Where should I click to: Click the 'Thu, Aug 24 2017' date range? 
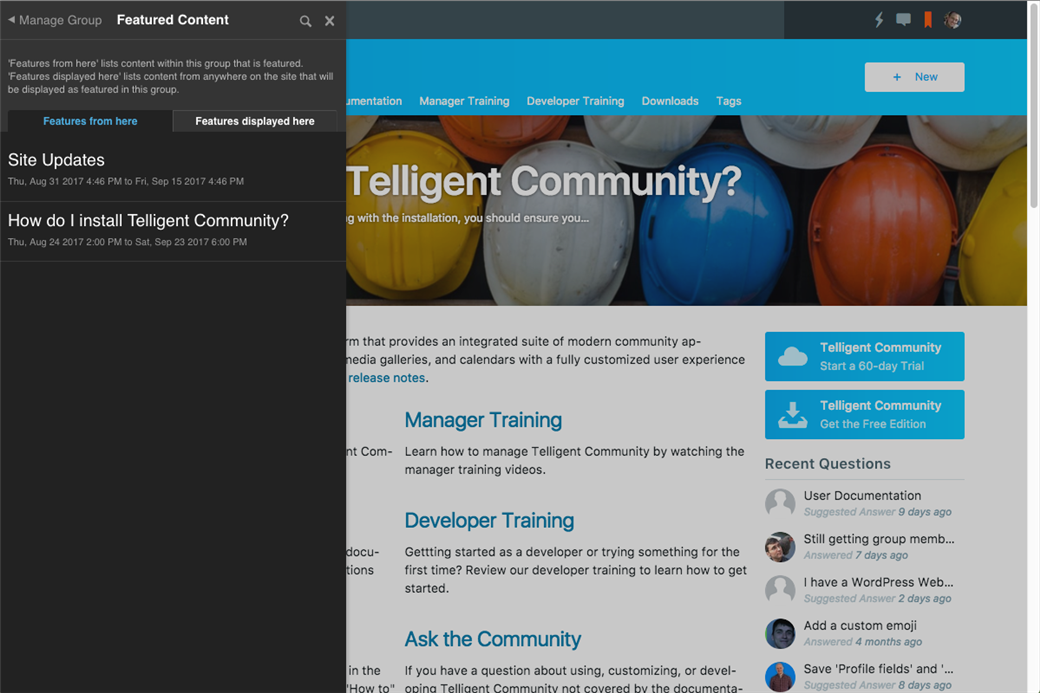coord(127,242)
